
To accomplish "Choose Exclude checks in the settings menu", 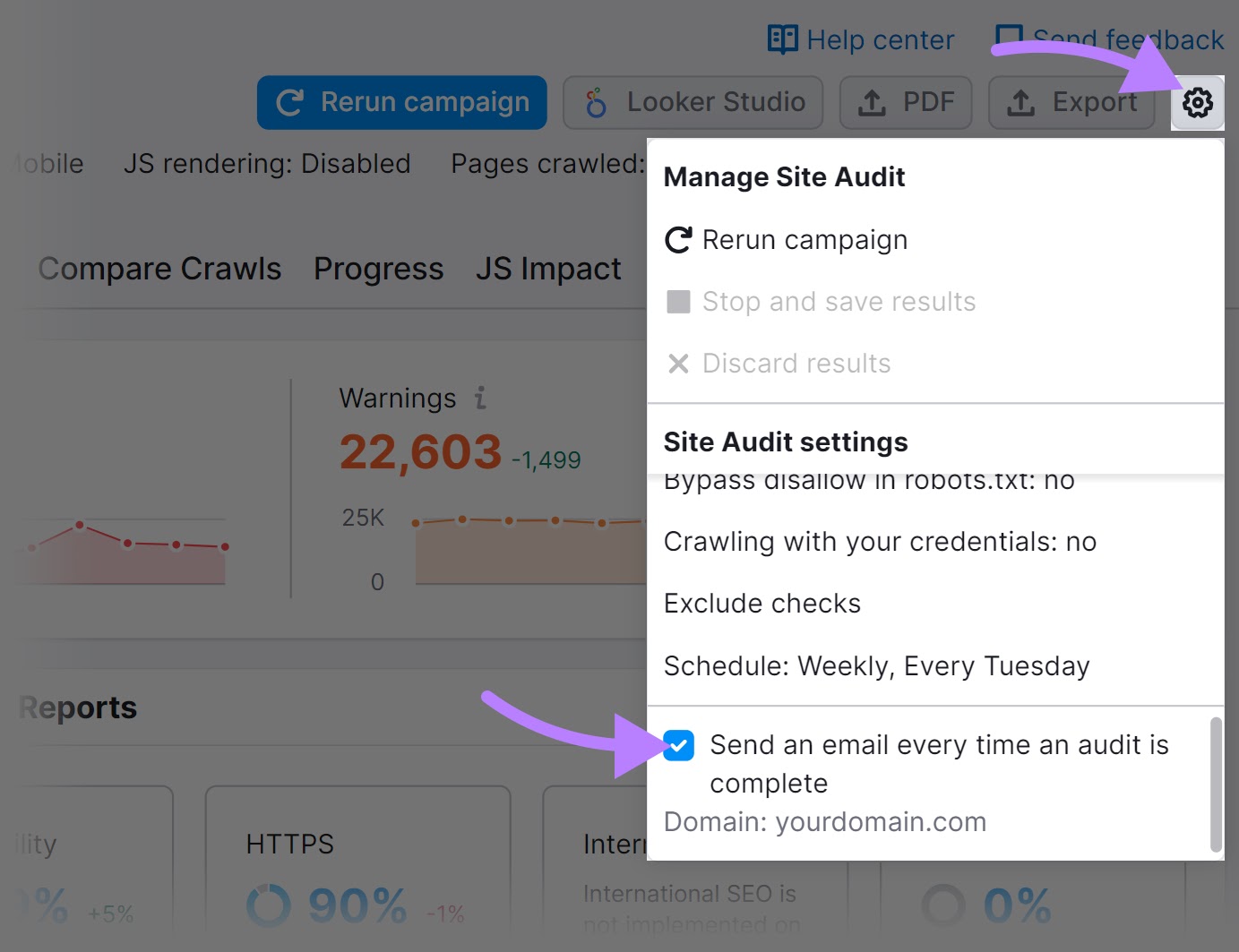I will click(762, 603).
